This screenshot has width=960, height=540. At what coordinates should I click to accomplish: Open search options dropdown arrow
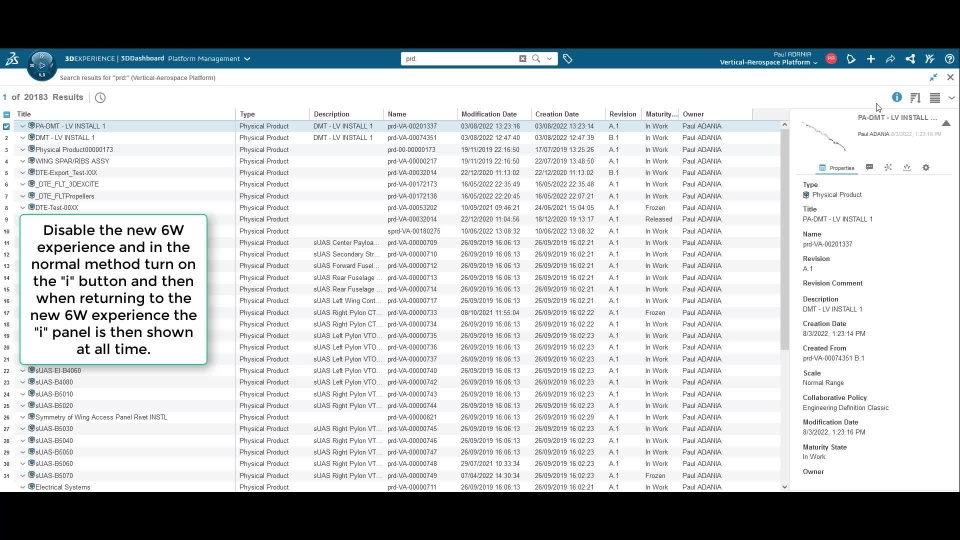point(549,59)
